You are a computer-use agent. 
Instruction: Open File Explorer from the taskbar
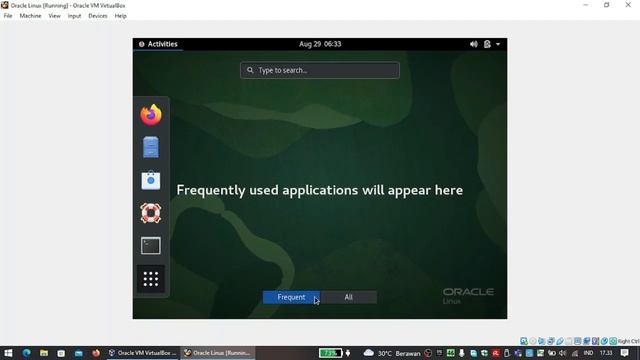44,353
